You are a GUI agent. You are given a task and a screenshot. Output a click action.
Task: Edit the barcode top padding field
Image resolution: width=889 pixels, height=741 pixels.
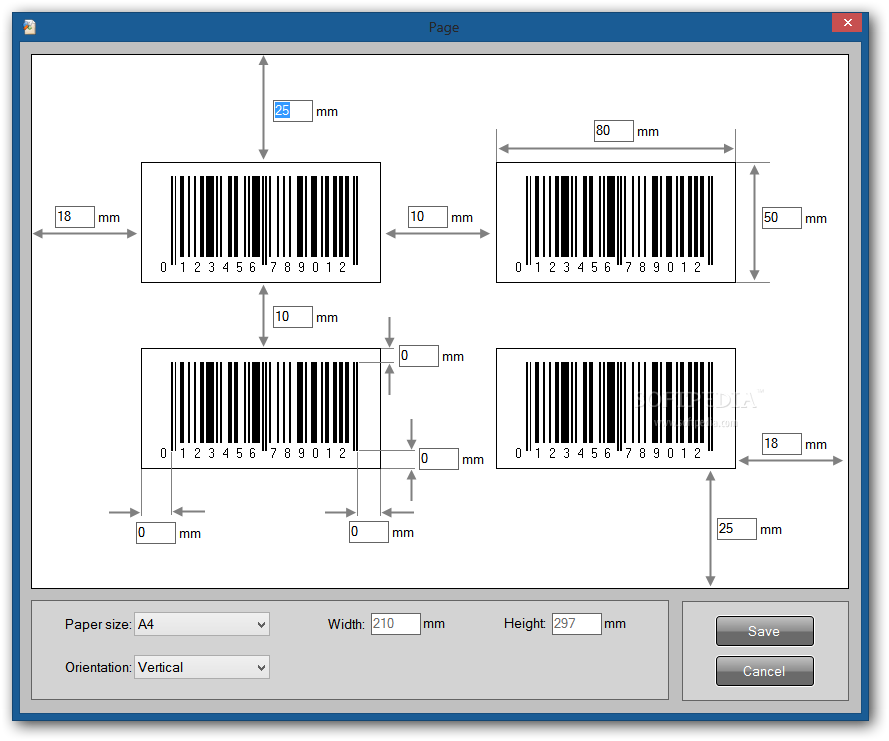(419, 355)
